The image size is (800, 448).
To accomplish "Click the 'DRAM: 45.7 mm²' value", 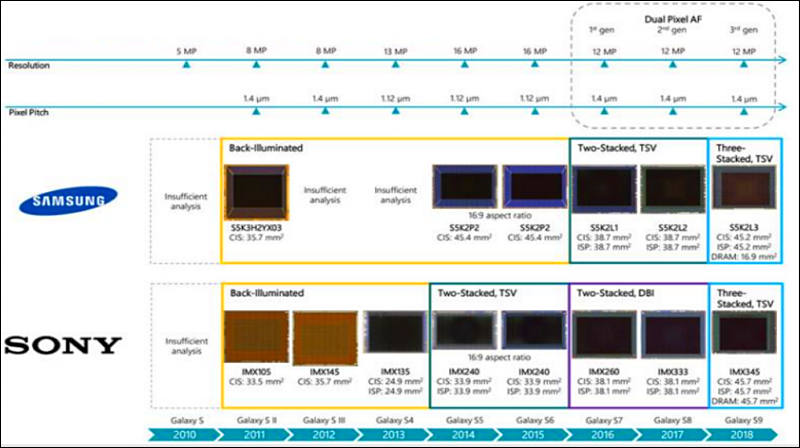I will tap(744, 401).
